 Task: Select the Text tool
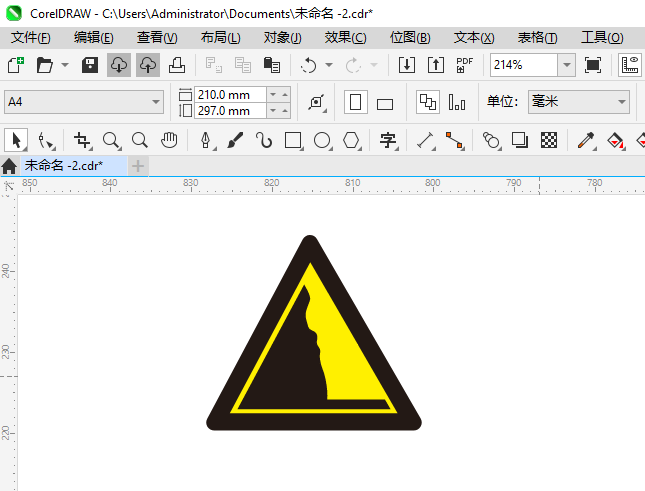point(388,140)
